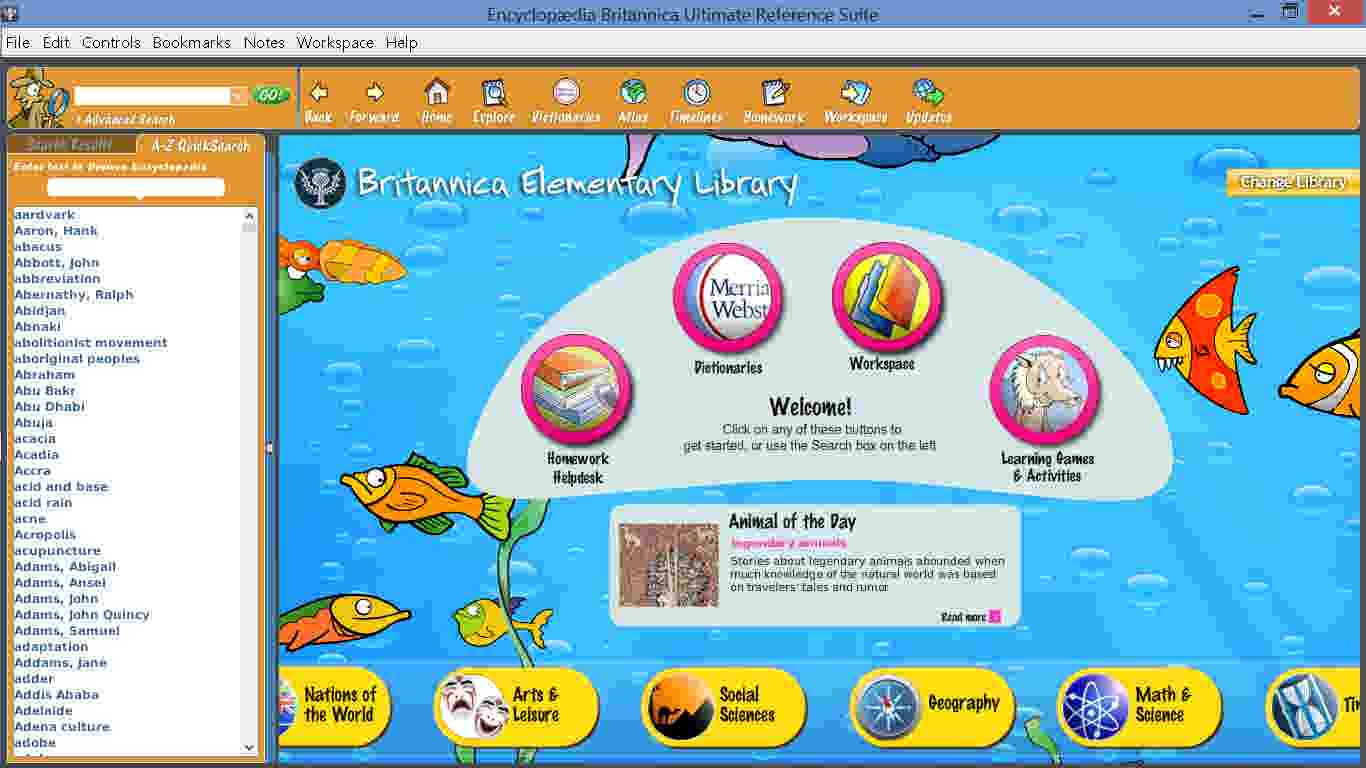Open the Animal of the Day thumbnail
The height and width of the screenshot is (768, 1366).
[x=668, y=565]
